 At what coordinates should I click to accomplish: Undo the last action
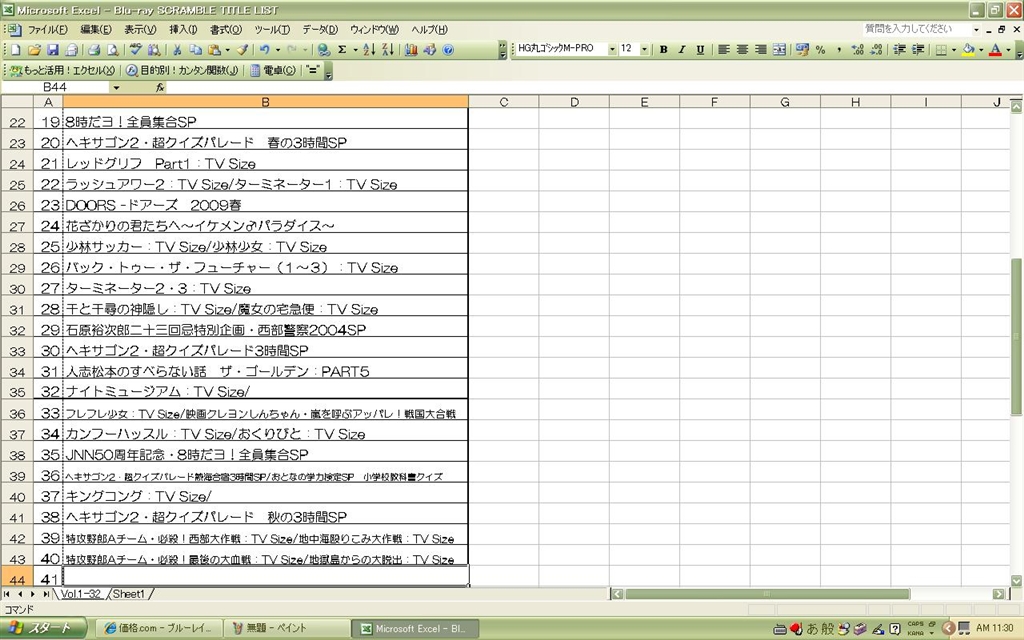(264, 50)
